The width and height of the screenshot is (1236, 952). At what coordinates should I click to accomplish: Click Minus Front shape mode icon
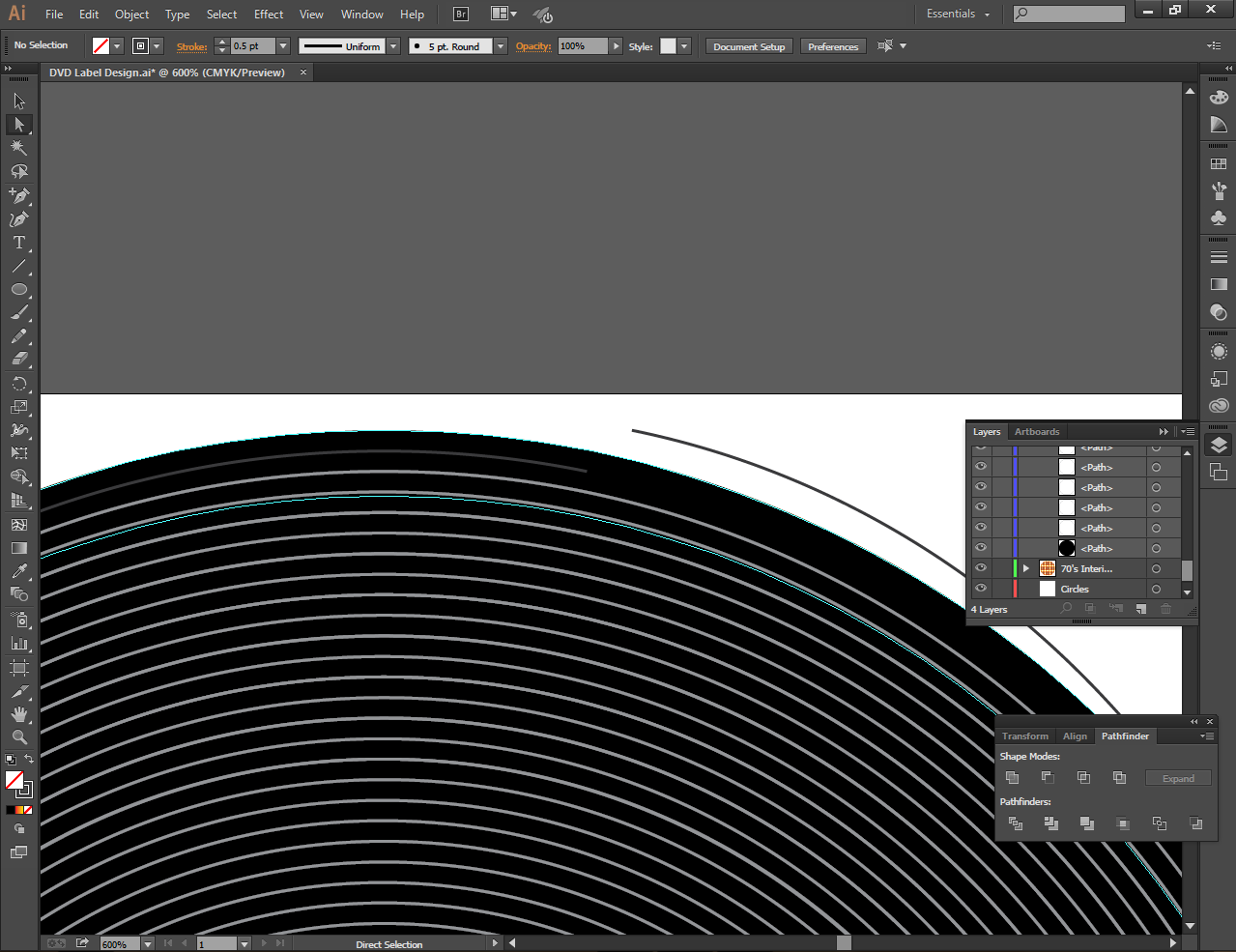pyautogui.click(x=1048, y=777)
